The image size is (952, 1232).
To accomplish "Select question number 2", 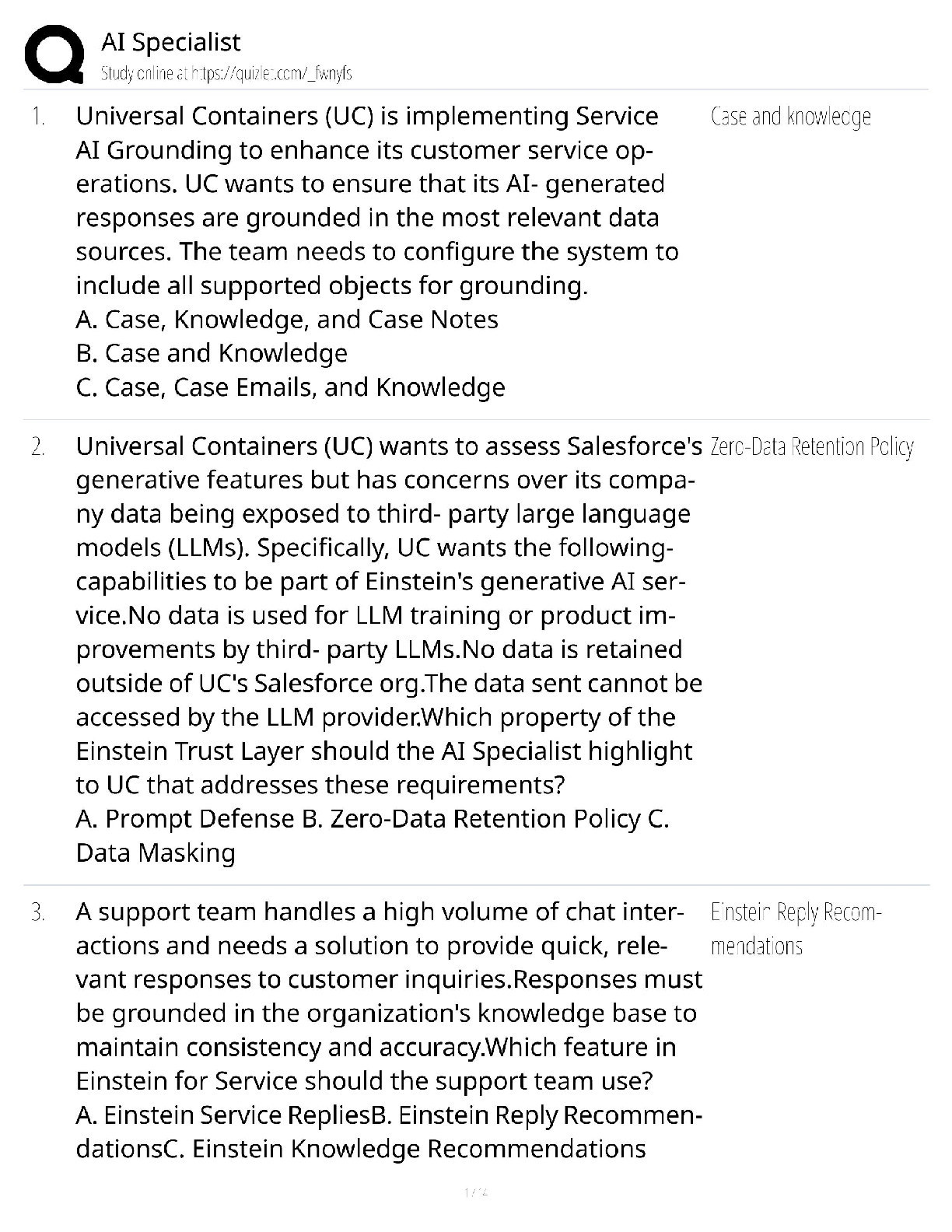I will (x=38, y=447).
